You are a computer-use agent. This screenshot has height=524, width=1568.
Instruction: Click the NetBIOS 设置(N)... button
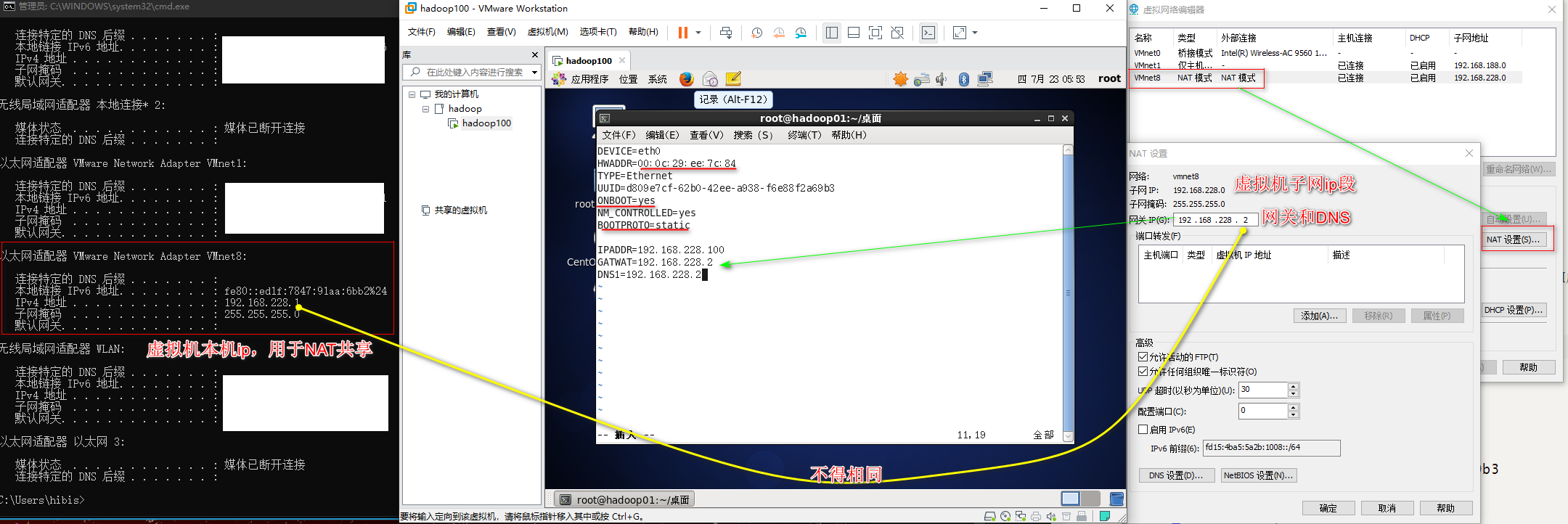coord(1258,475)
